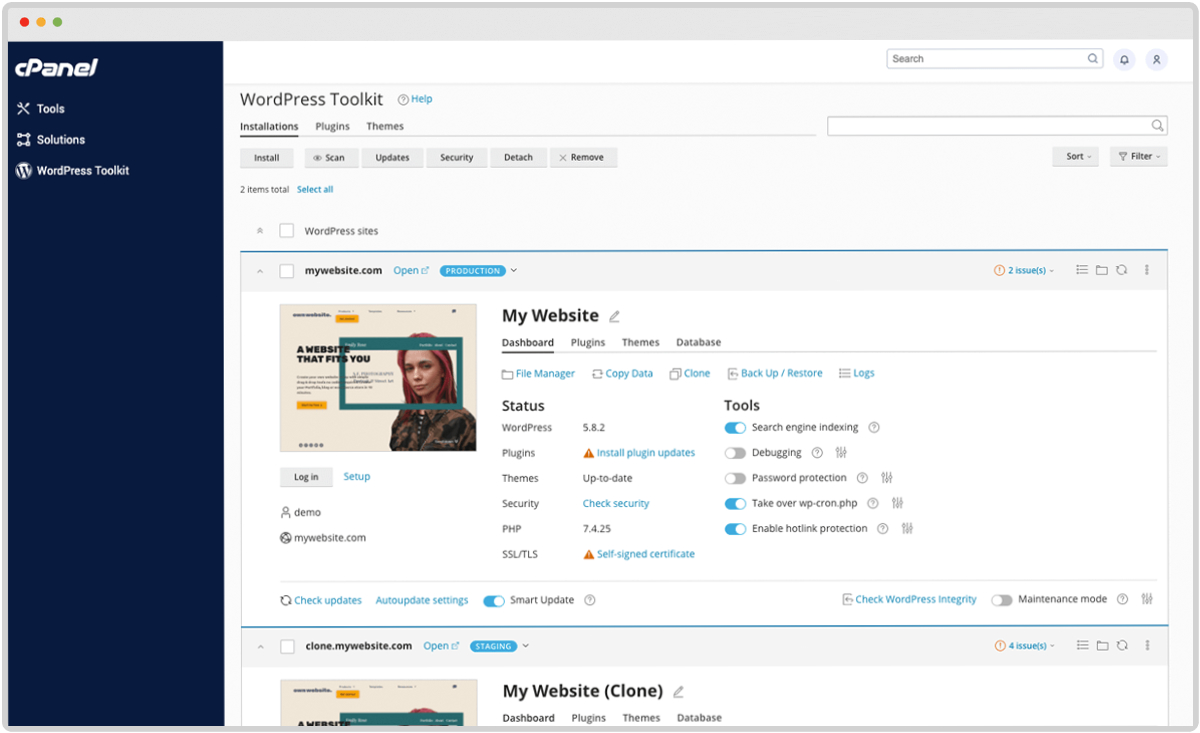Click the pencil icon beside My Website

click(615, 317)
